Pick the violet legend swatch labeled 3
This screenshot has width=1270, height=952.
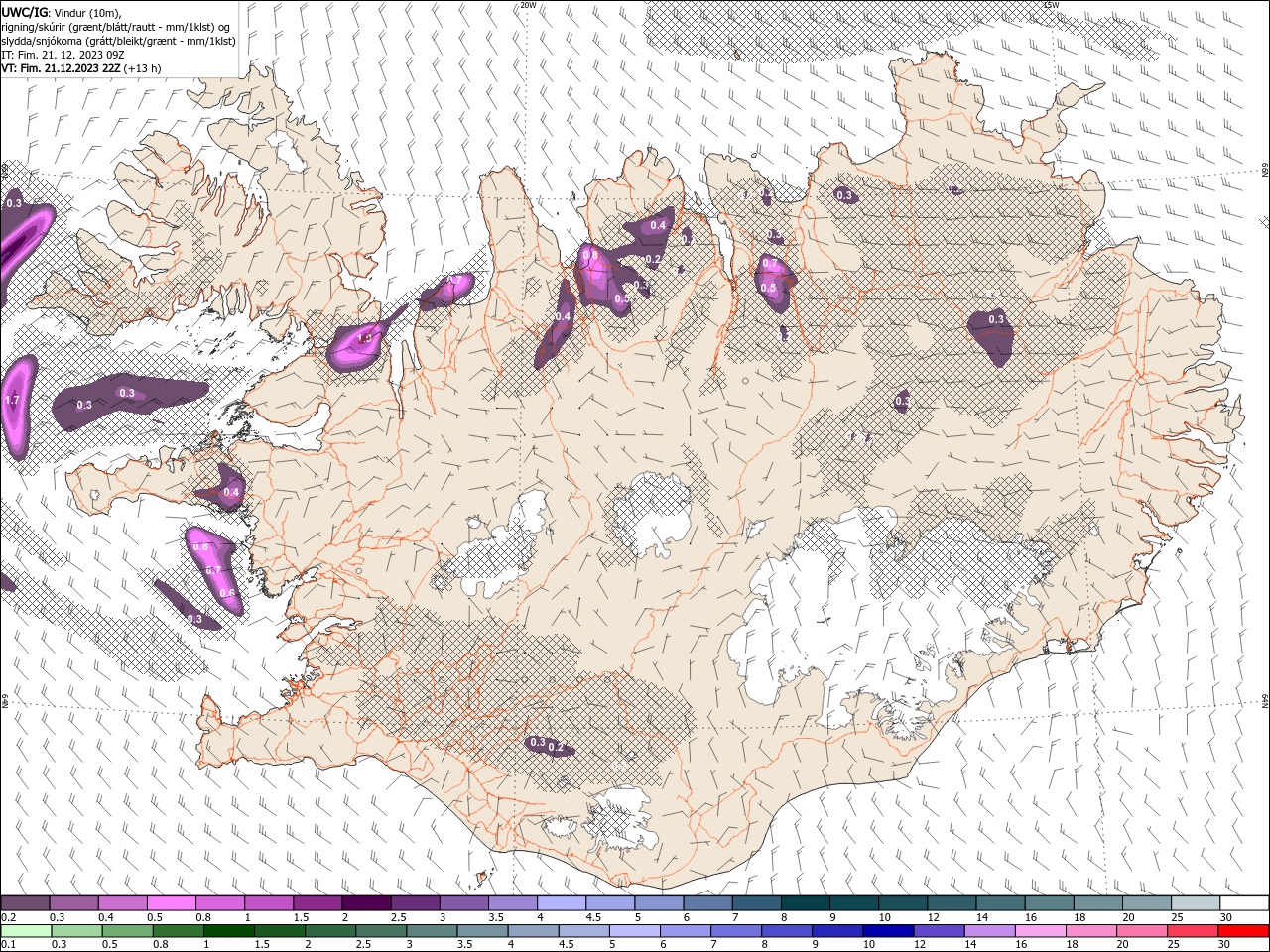(462, 903)
